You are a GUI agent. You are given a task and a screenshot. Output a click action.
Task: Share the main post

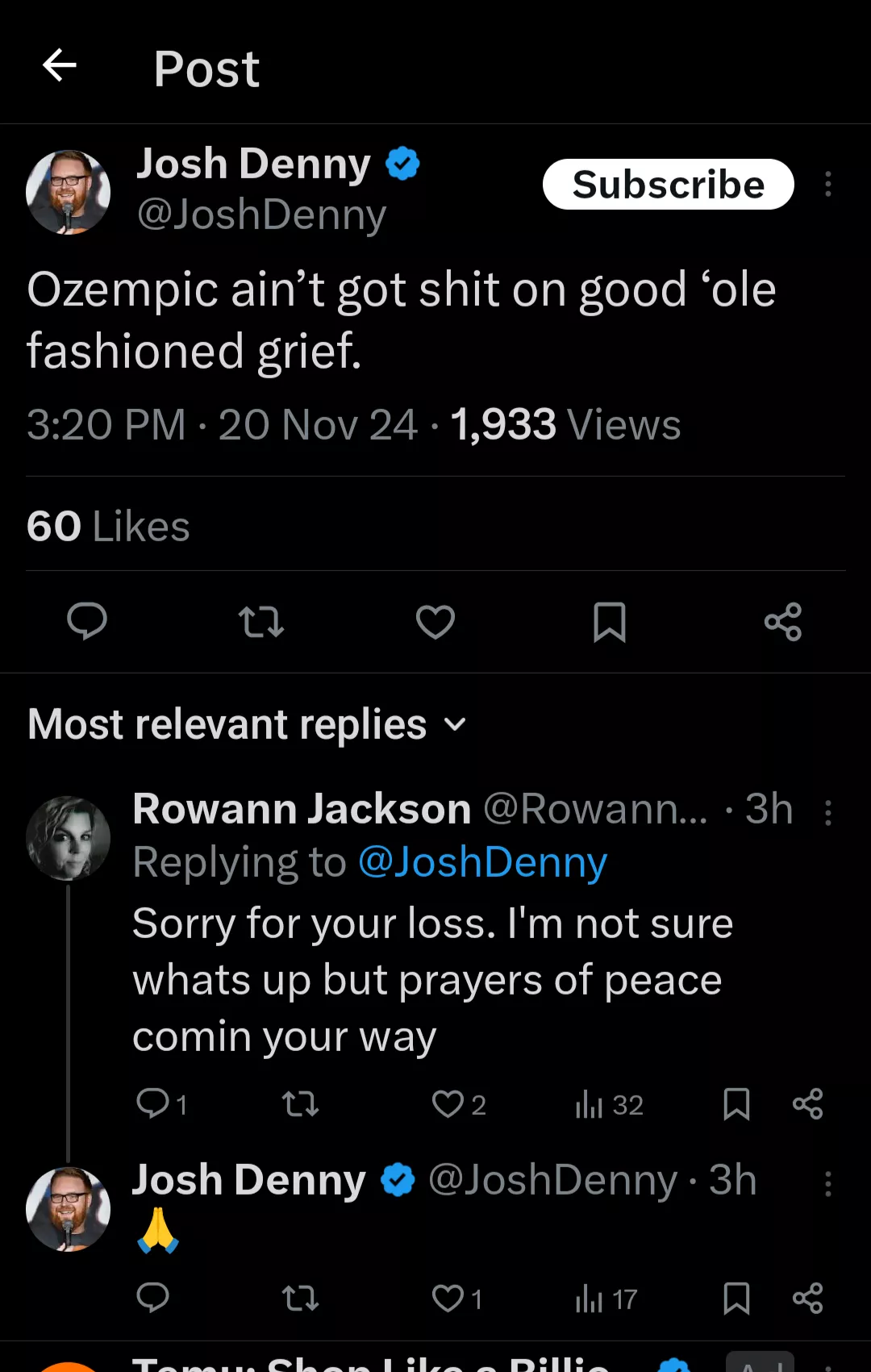(x=782, y=622)
